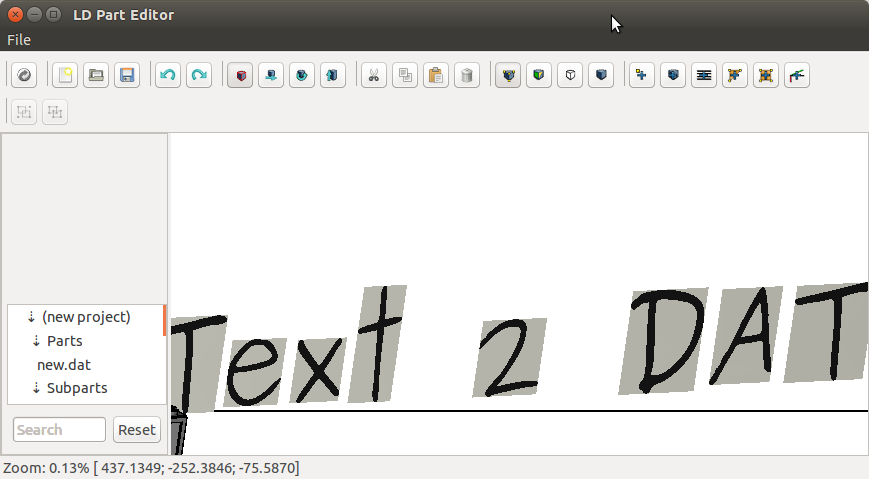Switch to face selection mode green-yellow cube
Screen dimensions: 869x479
coord(539,75)
